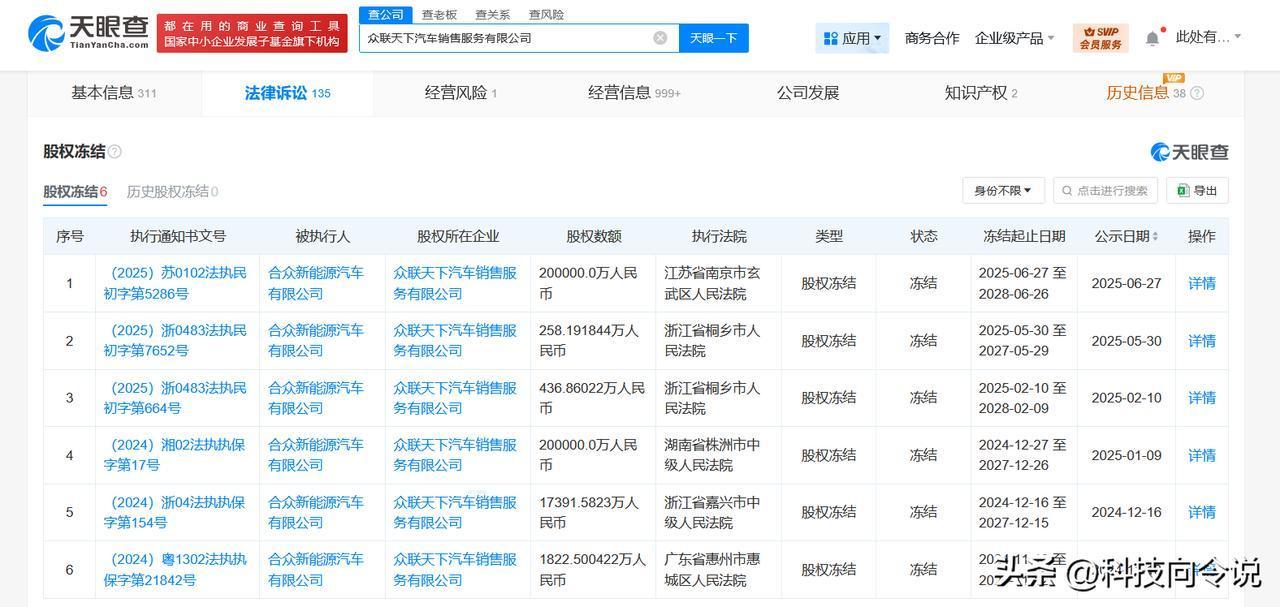Click 众联天下汽车销售服务有限公司 in row 1
This screenshot has width=1280, height=607.
pos(455,283)
